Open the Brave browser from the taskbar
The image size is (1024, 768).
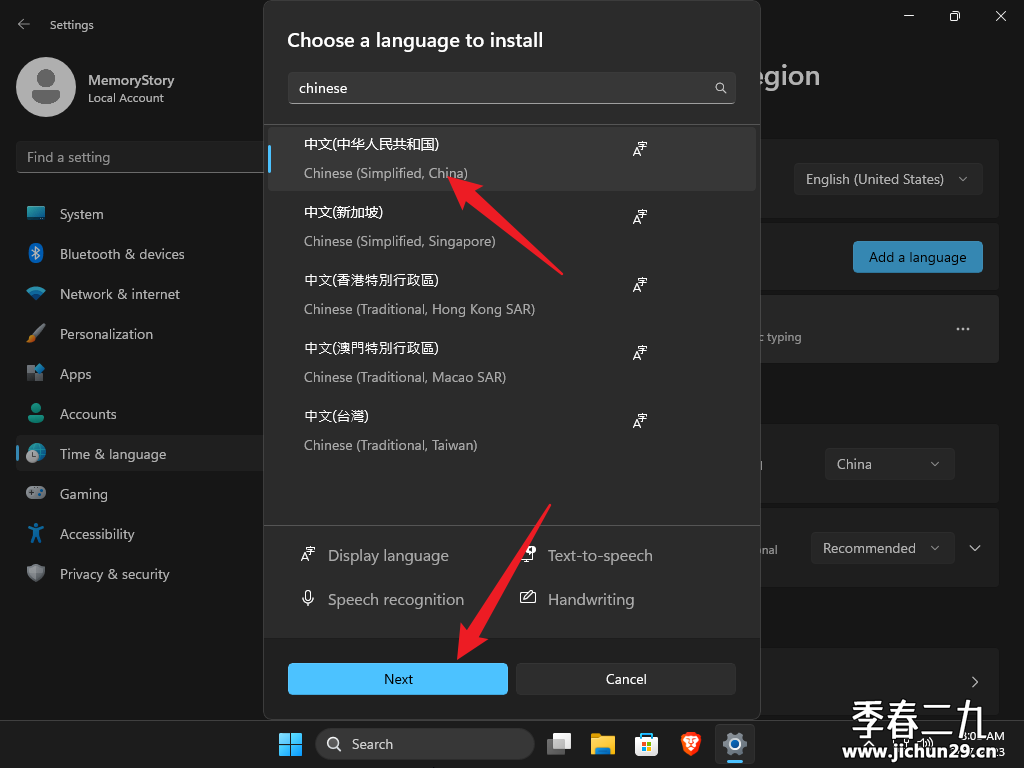tap(690, 744)
